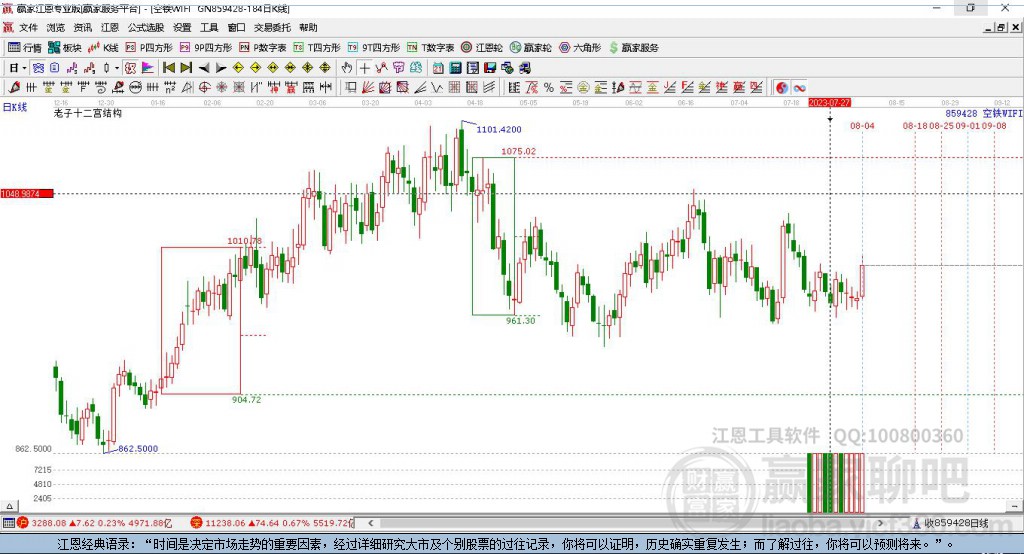Open the T四方形 time square tool
Viewport: 1024px width, 554px height.
point(317,48)
